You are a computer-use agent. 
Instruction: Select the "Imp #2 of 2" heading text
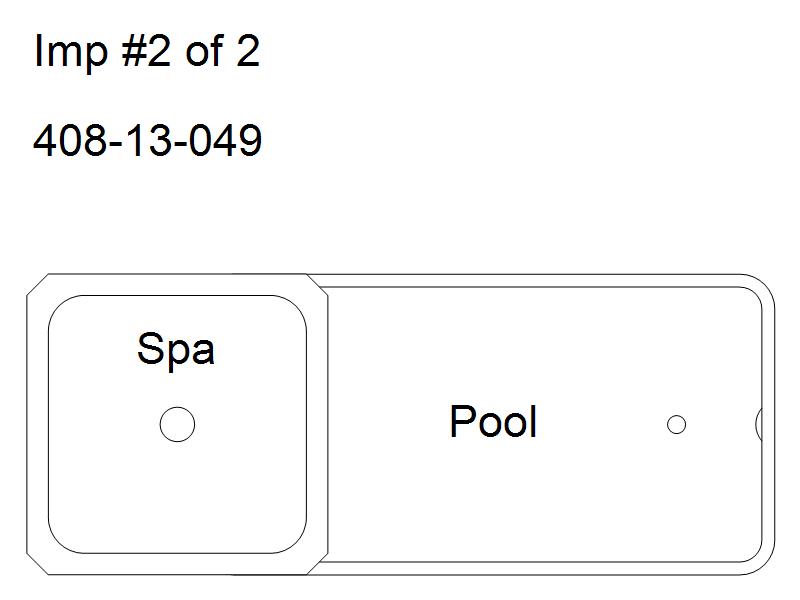pyautogui.click(x=147, y=51)
